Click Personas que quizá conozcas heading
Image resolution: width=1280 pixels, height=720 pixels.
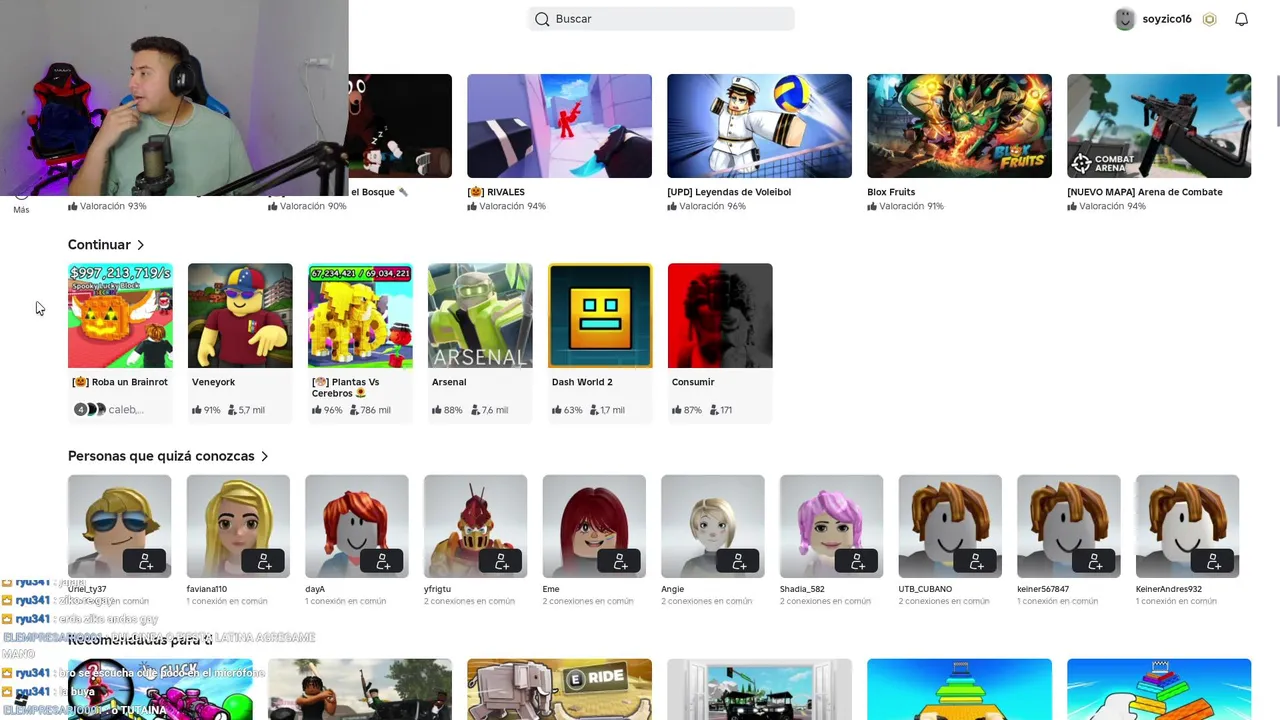click(x=161, y=456)
